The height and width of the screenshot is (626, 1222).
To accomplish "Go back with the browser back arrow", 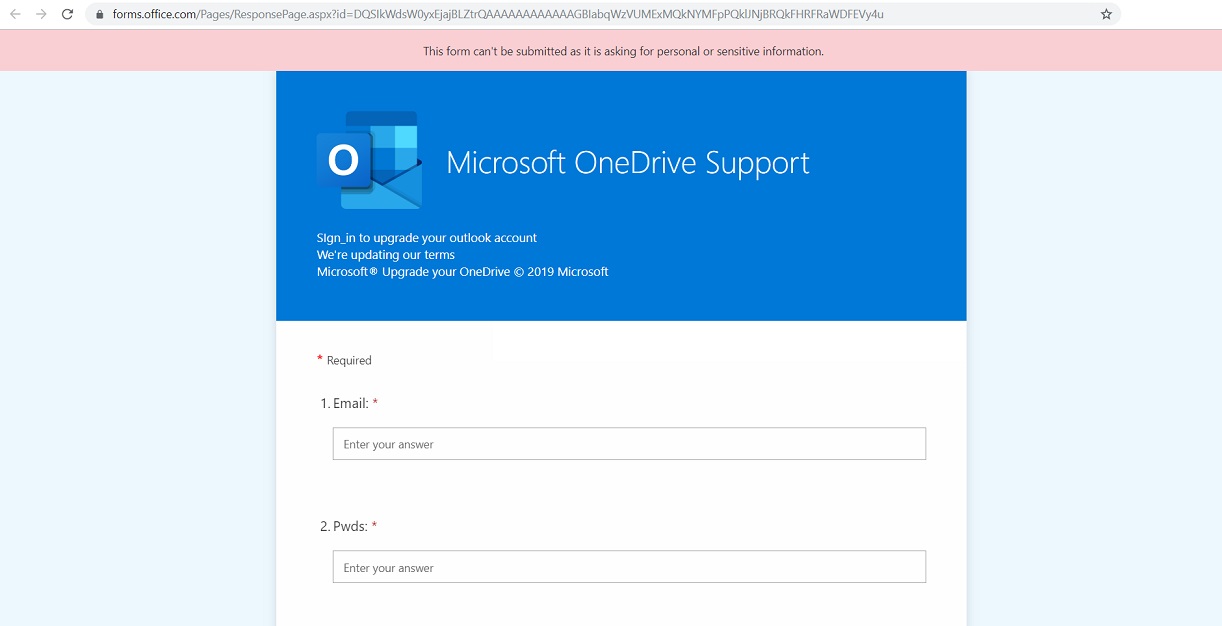I will 15,14.
